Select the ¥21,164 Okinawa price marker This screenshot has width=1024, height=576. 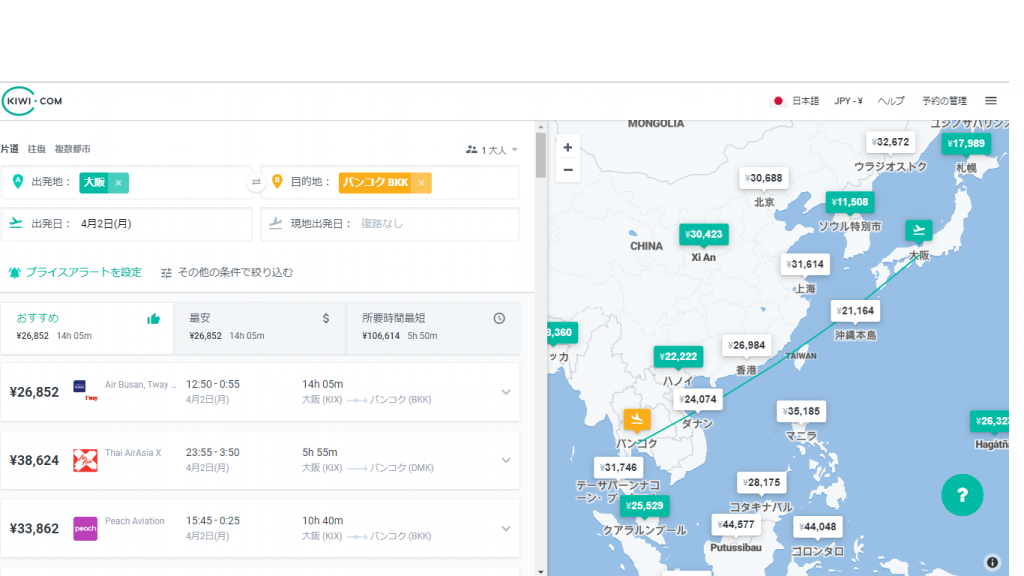pos(855,311)
